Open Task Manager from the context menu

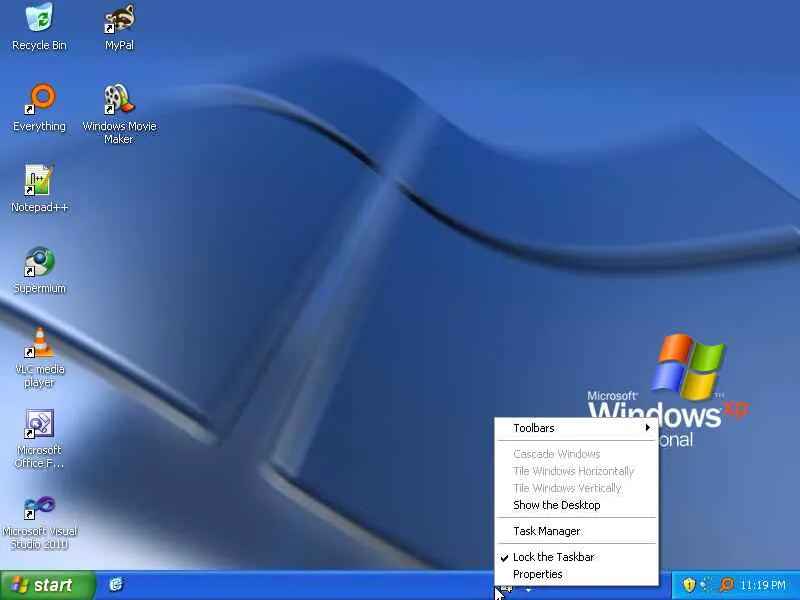(x=577, y=531)
